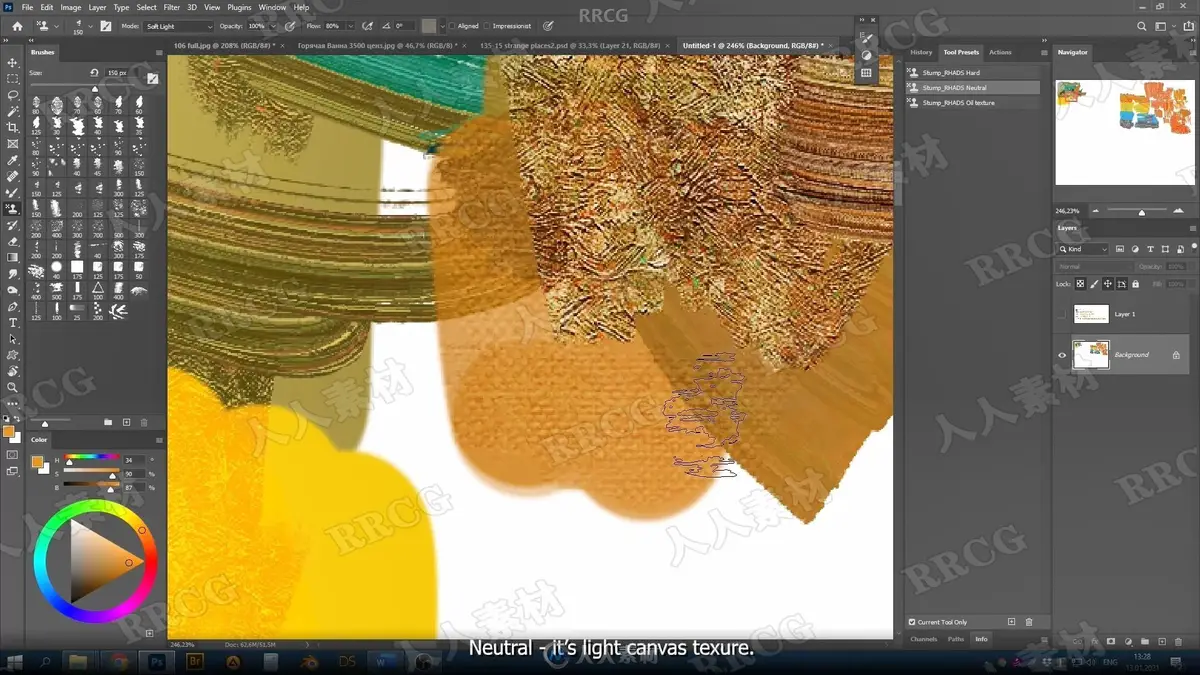The height and width of the screenshot is (675, 1200).
Task: Open the brush settings panel toggle
Action: coord(106,26)
